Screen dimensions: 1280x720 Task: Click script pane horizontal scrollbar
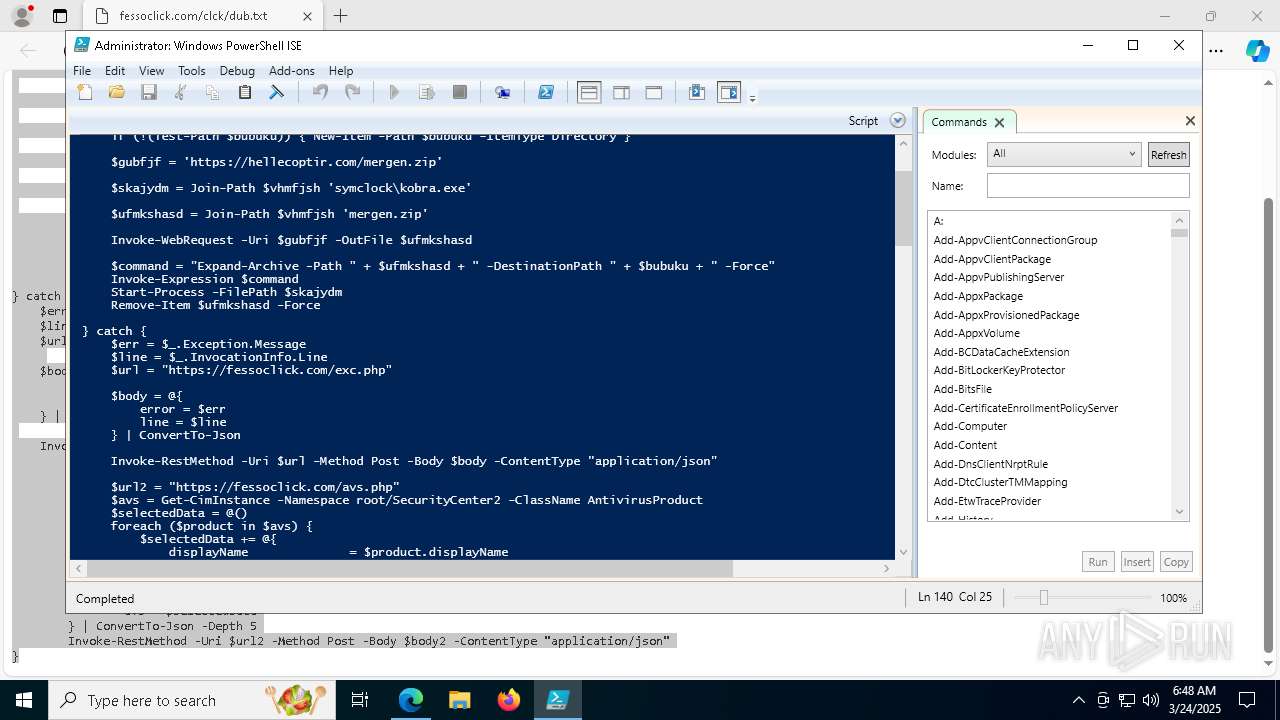tap(410, 568)
